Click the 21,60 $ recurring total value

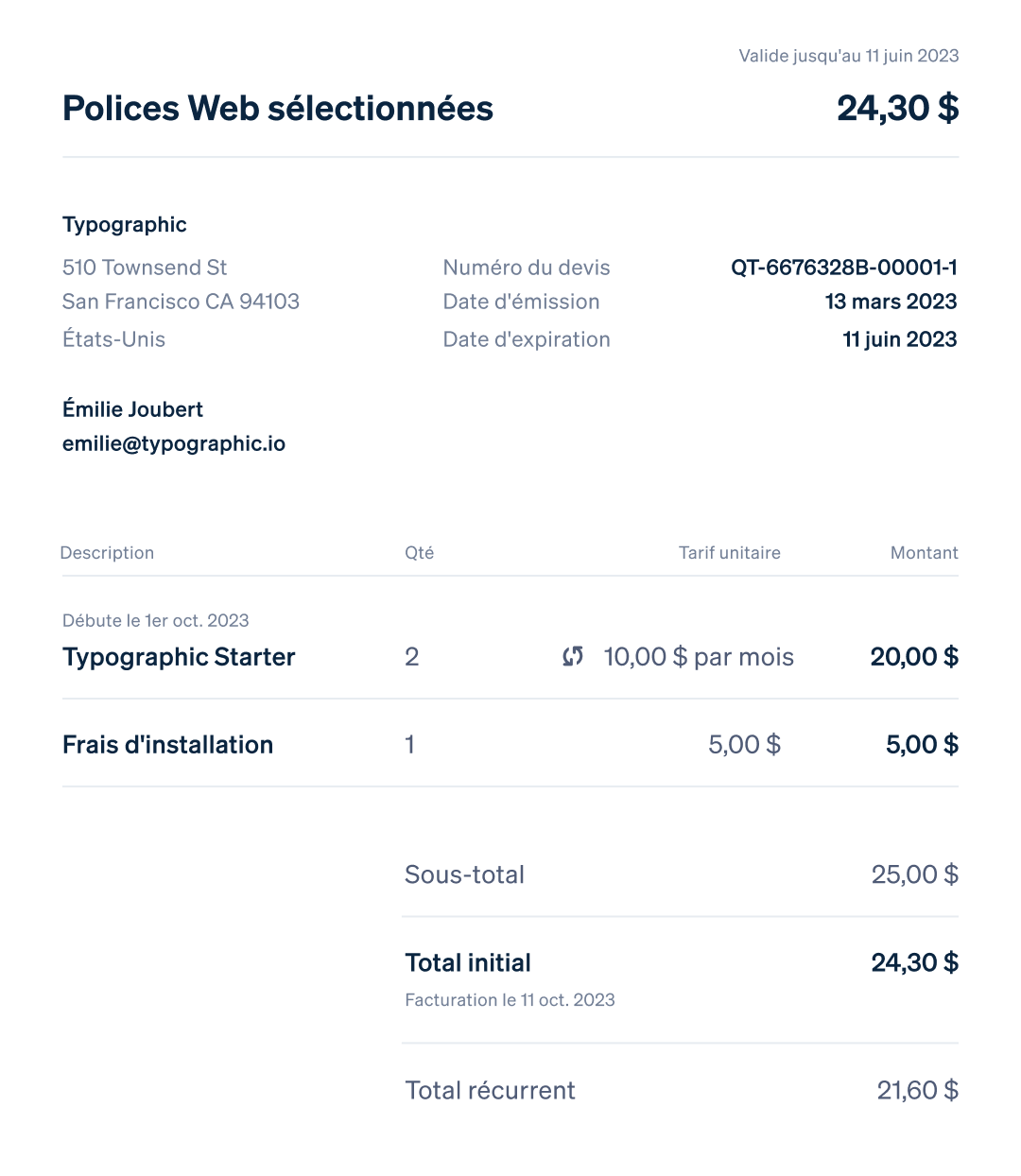pos(918,1091)
